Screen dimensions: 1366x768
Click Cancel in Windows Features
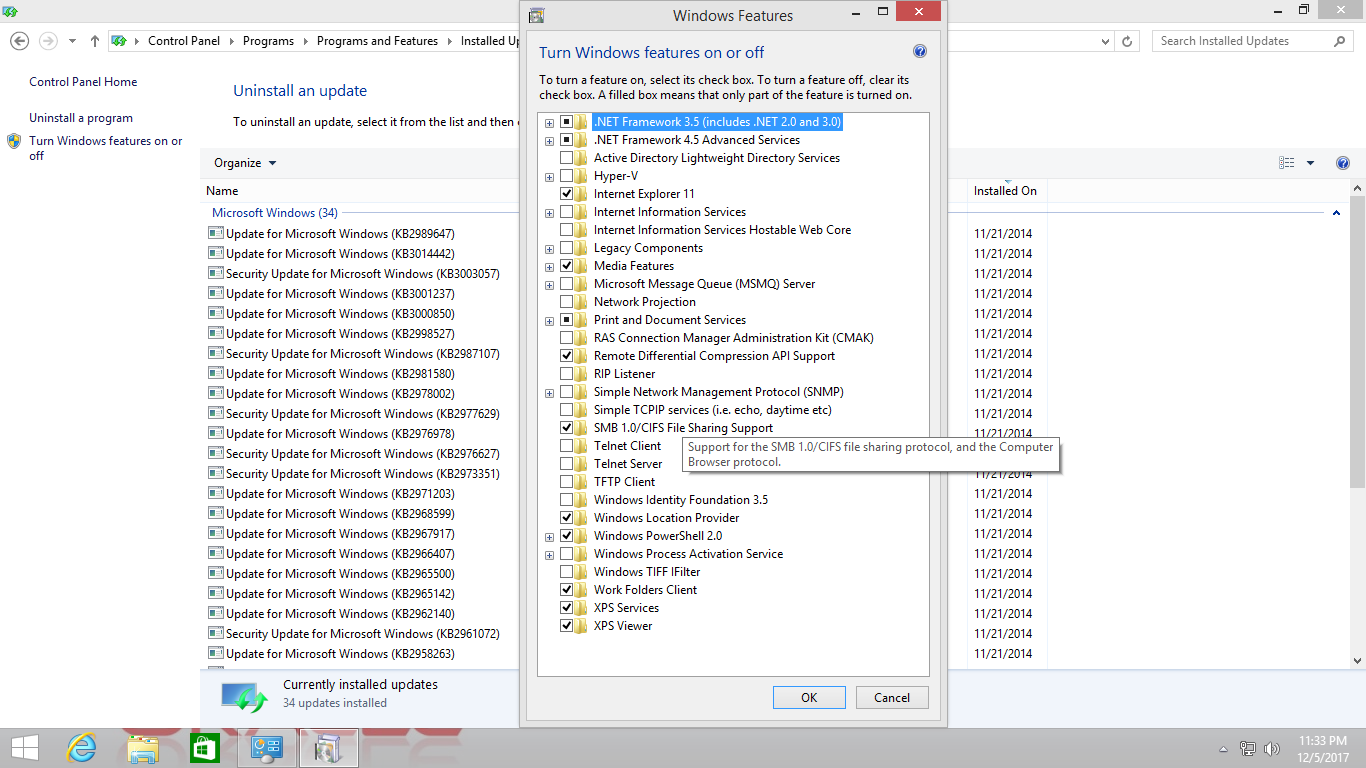point(892,698)
